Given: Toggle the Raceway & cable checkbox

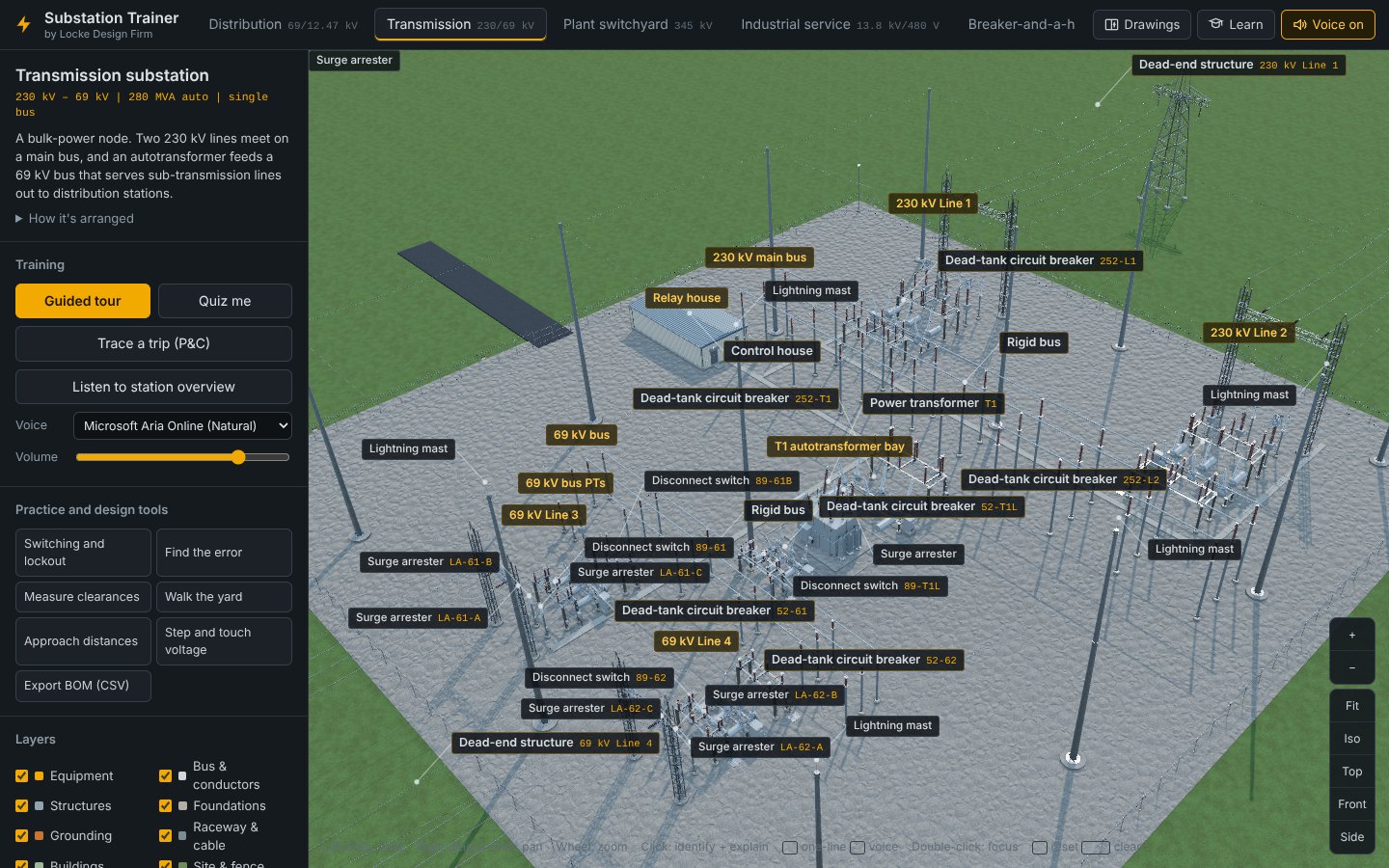Looking at the screenshot, I should pos(165,836).
